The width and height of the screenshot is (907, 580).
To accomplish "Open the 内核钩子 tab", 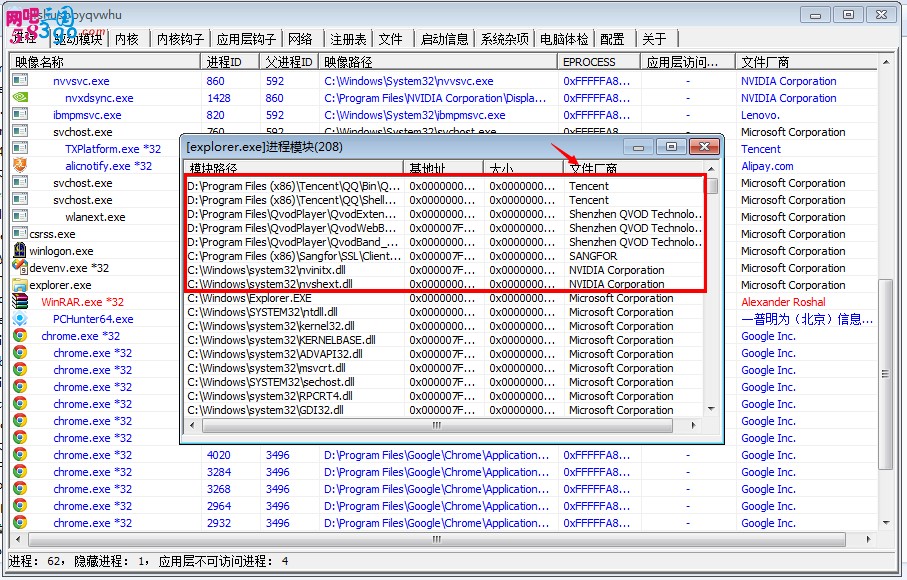I will click(x=180, y=39).
